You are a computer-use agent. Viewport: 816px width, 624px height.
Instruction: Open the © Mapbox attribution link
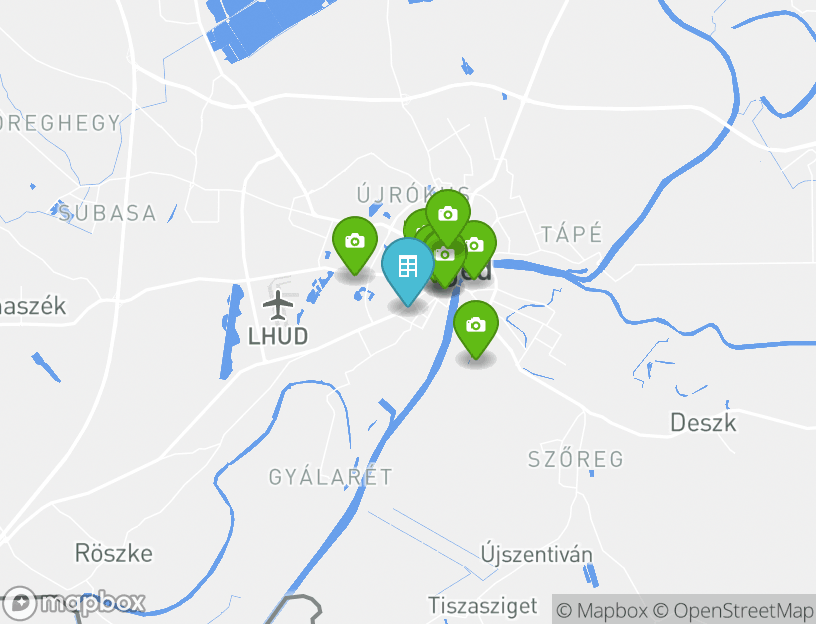coord(602,610)
